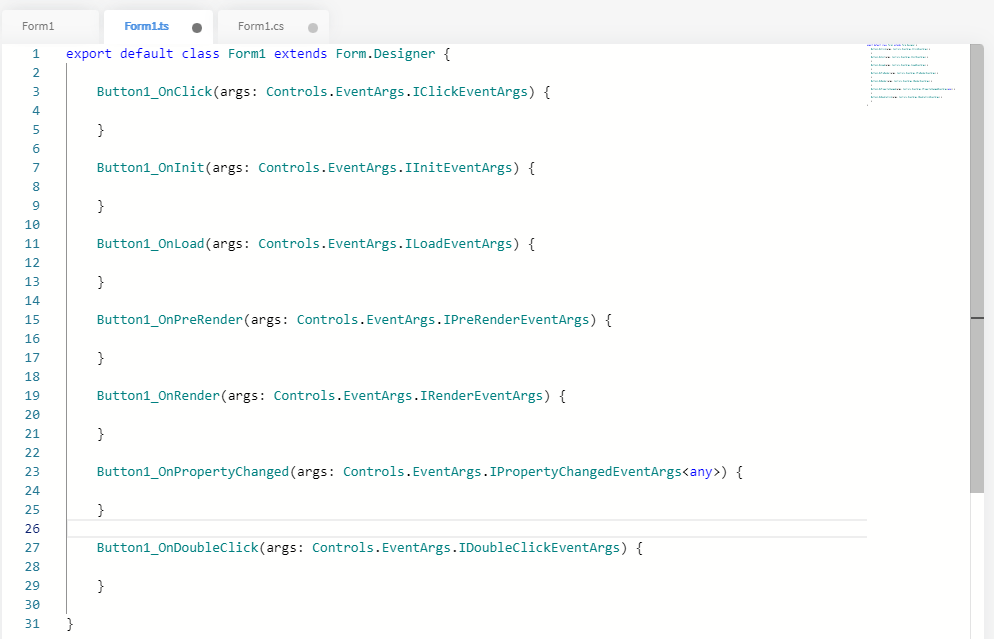
Task: Click the IClickEventArgs type name
Action: 470,92
